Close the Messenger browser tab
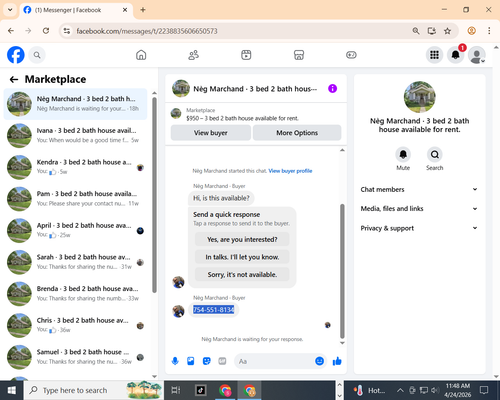Viewport: 500px width, 400px height. 125,10
